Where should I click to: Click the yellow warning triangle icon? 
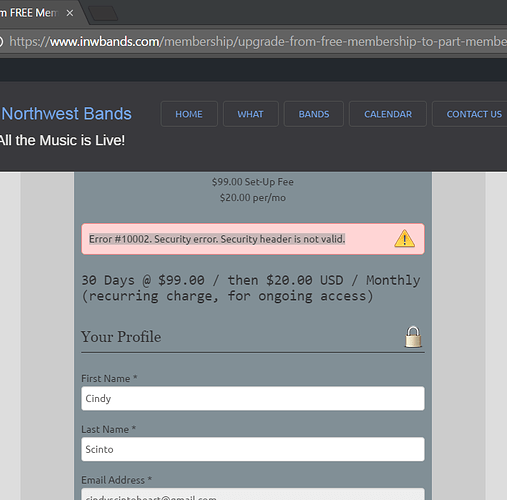[404, 238]
